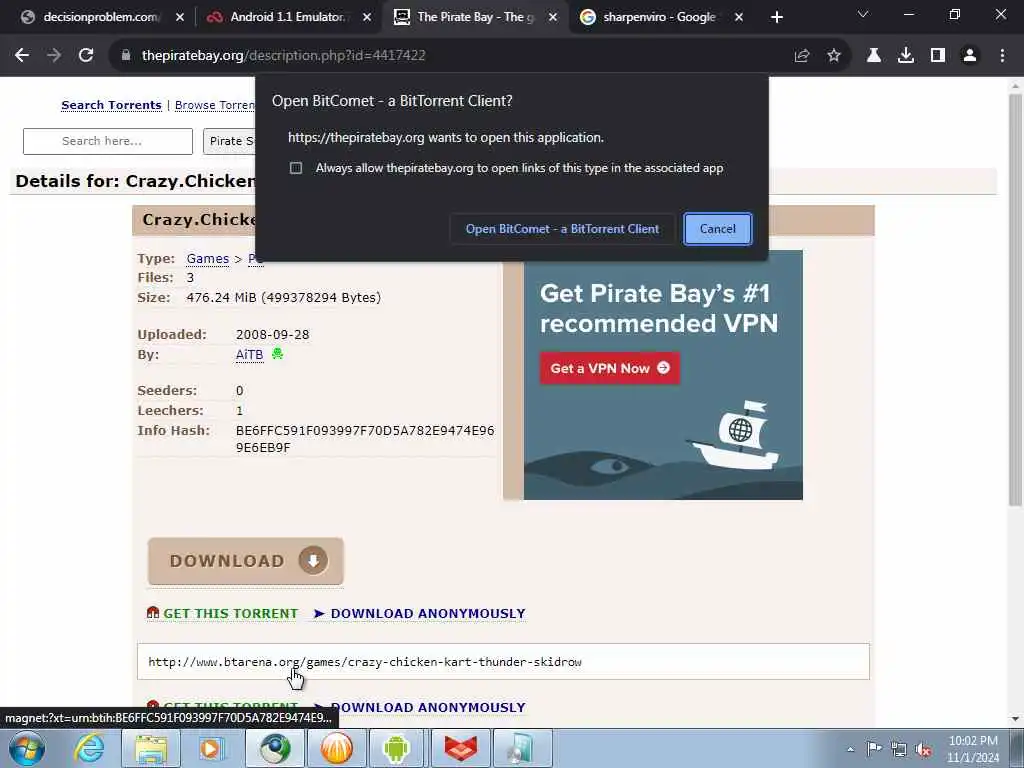Viewport: 1024px width, 768px height.
Task: Click the page vertical scrollbar
Action: pyautogui.click(x=1016, y=300)
